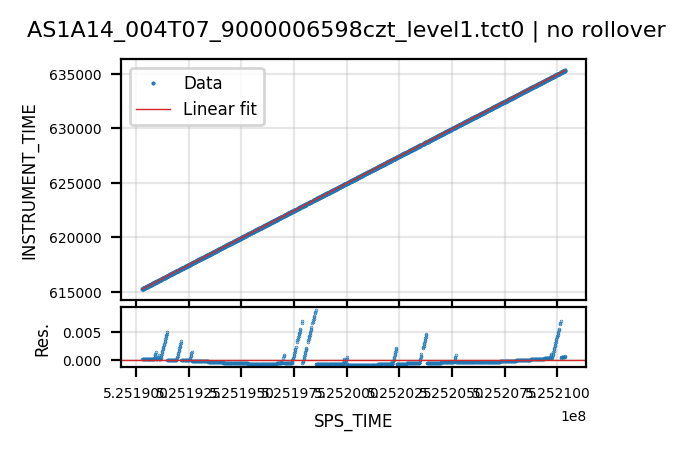
Task: Click the 0.000 residual tick label
Action: [82, 361]
